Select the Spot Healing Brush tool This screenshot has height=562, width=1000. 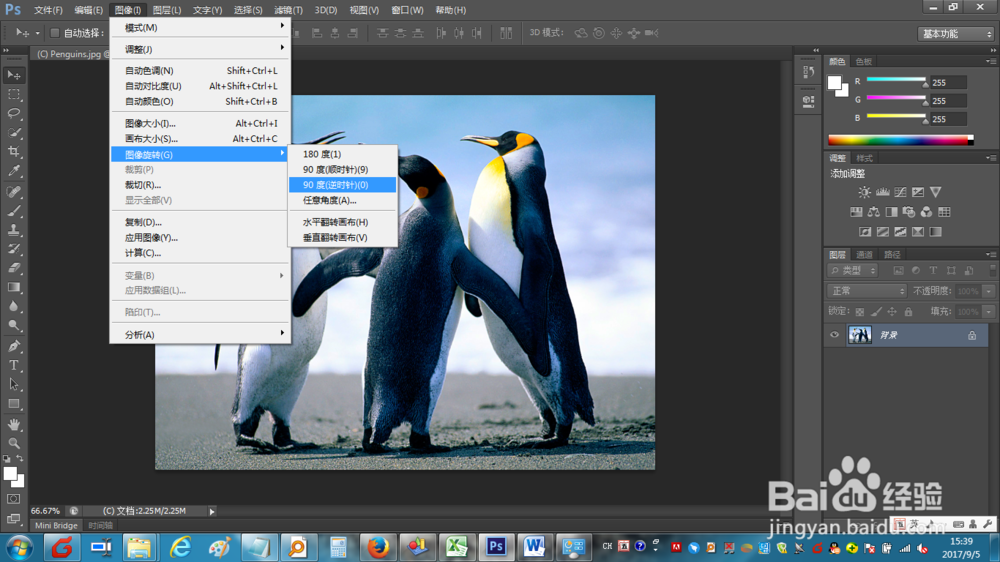pos(13,192)
